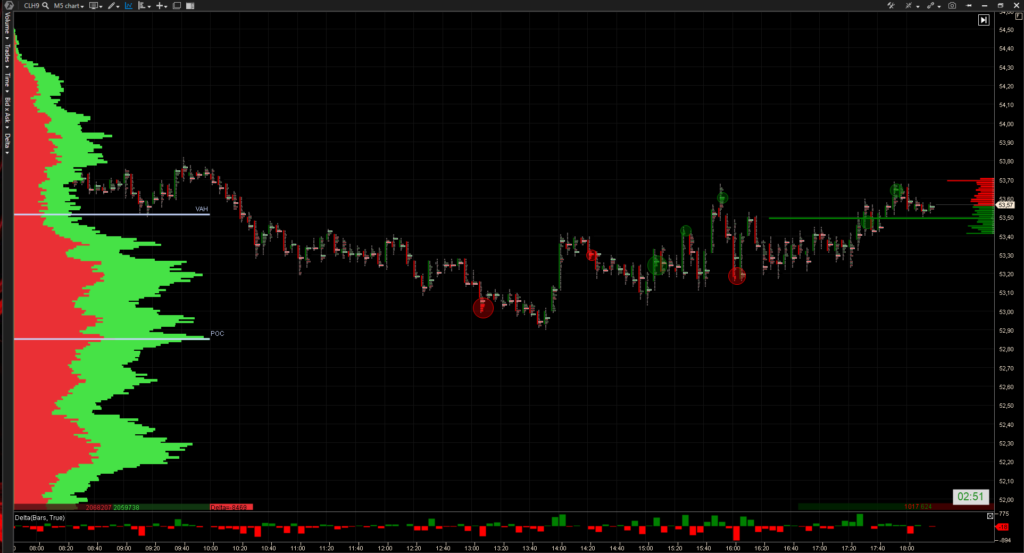
Task: Select the drawing pencil tool
Action: pos(113,6)
